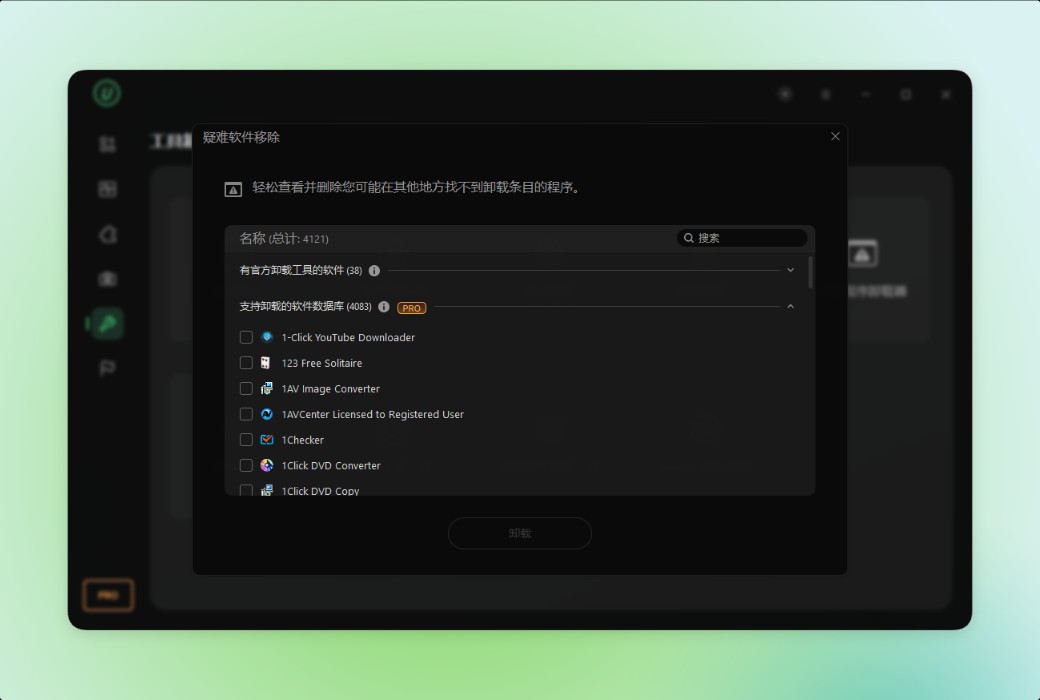
Task: Collapse the 支持卸载的软件数据库 section
Action: point(790,307)
